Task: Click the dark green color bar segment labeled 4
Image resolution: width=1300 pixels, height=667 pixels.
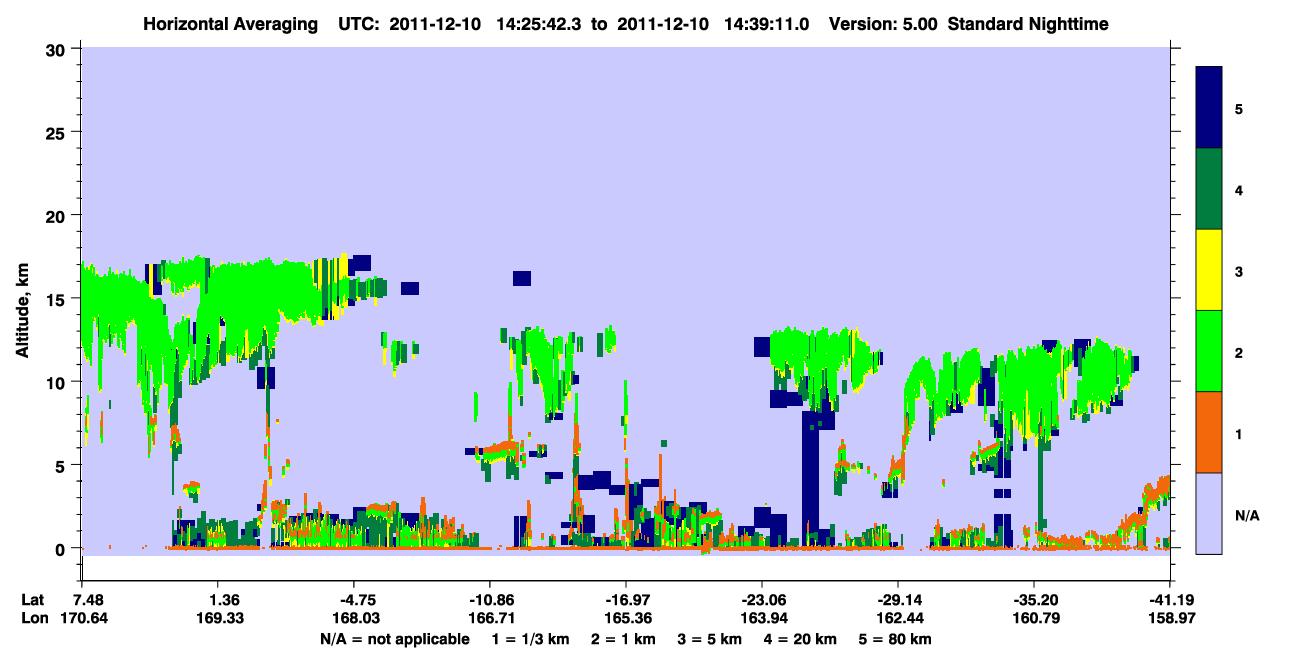Action: pos(1210,189)
